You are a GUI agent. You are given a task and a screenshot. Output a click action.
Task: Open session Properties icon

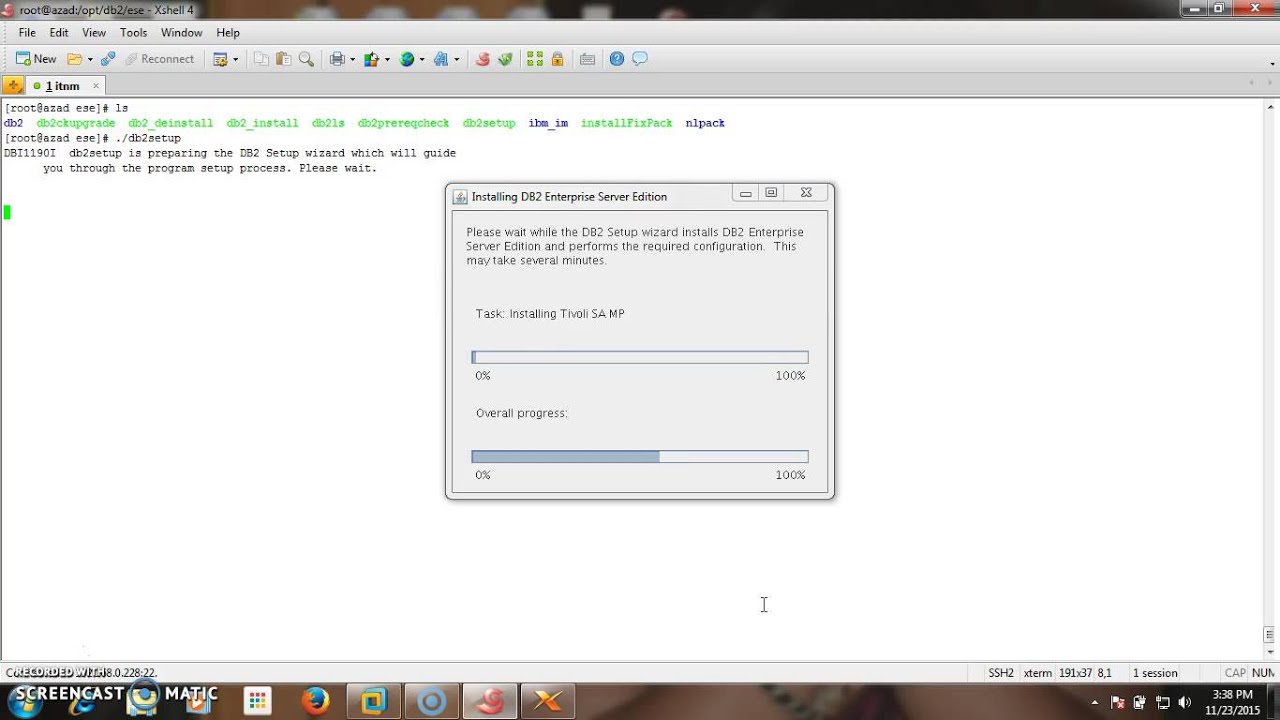click(221, 59)
